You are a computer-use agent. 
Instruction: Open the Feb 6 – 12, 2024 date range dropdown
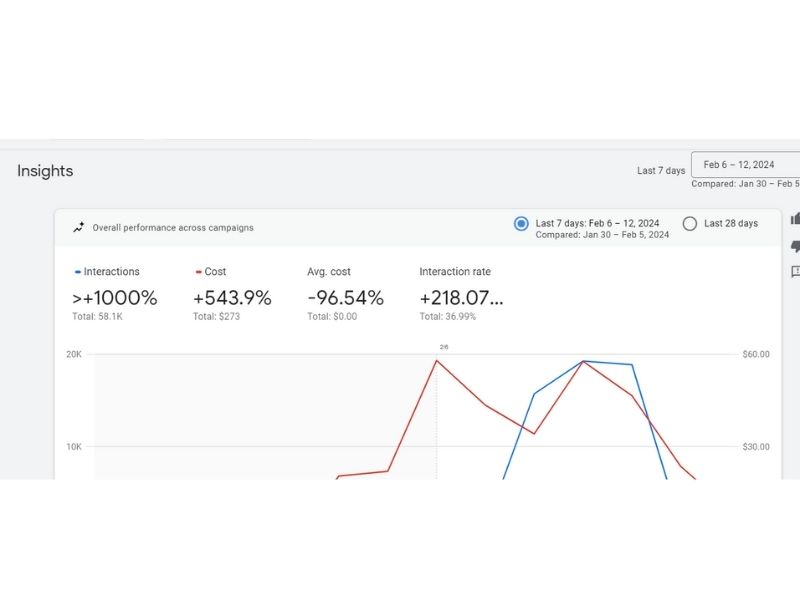[745, 165]
